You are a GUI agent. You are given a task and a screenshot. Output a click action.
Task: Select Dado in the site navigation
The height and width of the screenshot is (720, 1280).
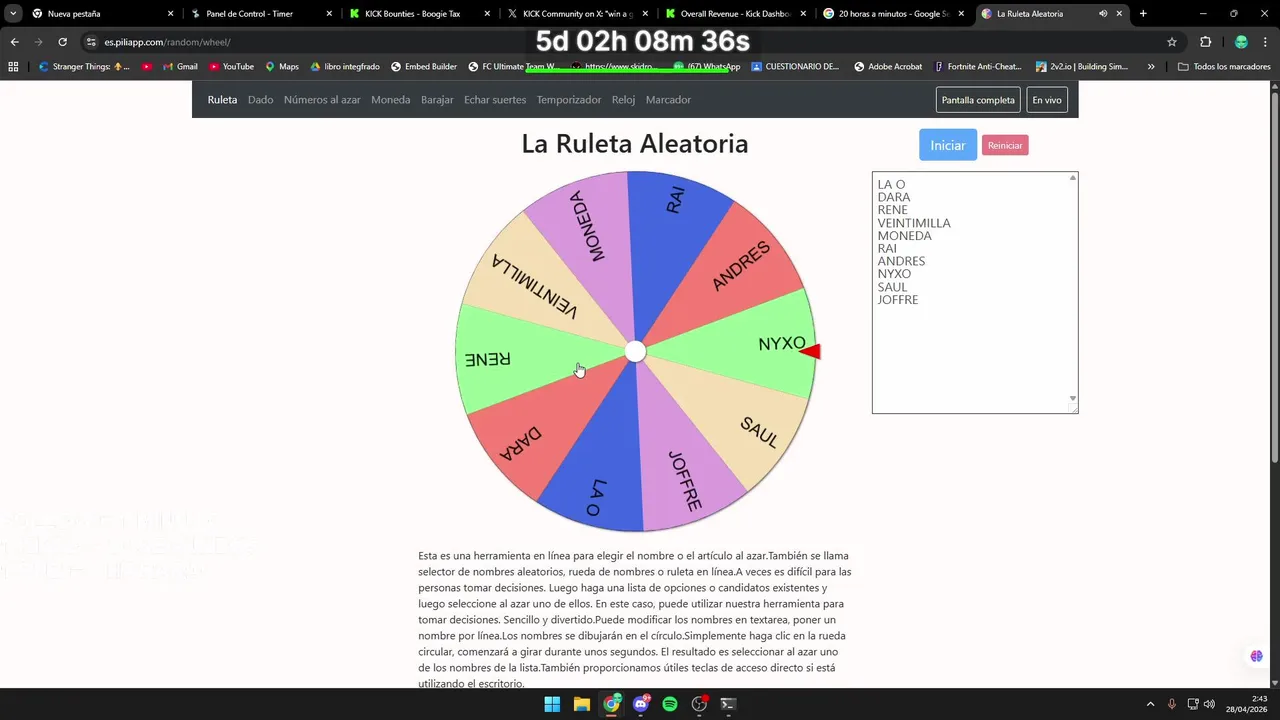[260, 100]
